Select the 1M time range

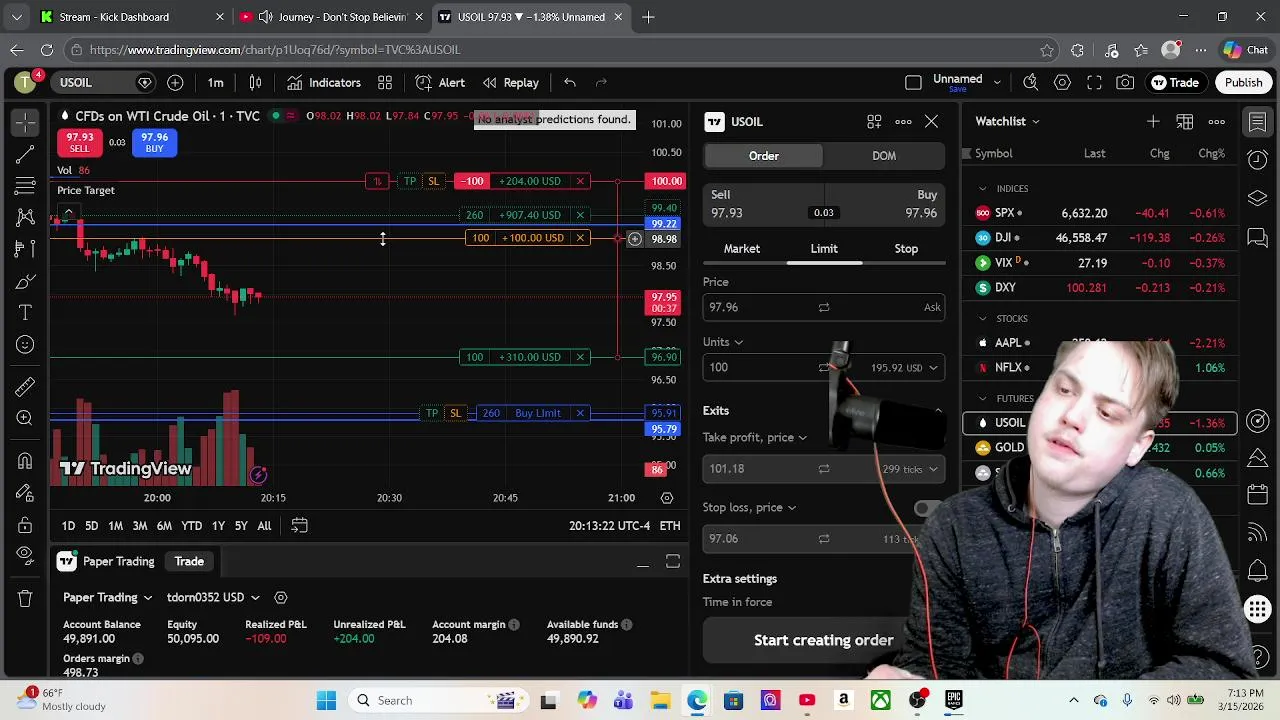pyautogui.click(x=115, y=525)
